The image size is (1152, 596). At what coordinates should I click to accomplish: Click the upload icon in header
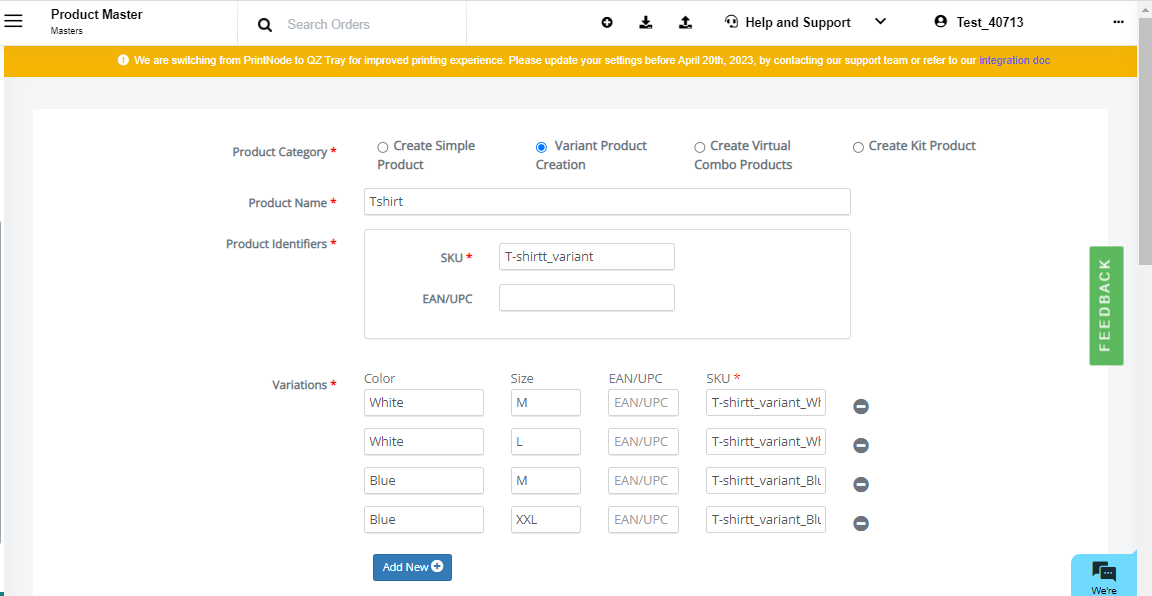pos(685,23)
